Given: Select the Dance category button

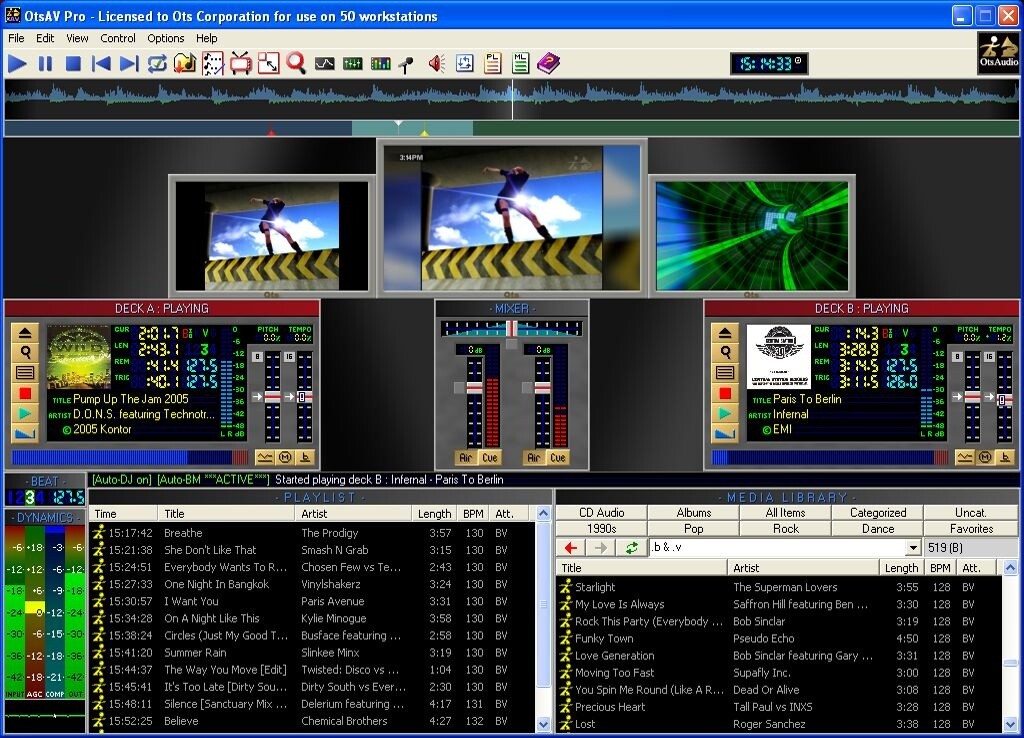Looking at the screenshot, I should coord(878,528).
